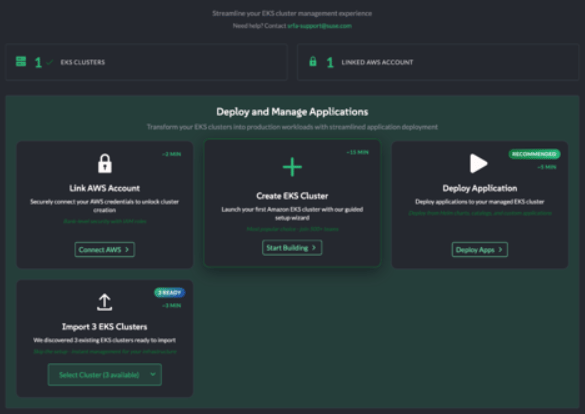The width and height of the screenshot is (585, 414).
Task: Click the number 1 beside EKS Clusters
Action: pos(38,62)
